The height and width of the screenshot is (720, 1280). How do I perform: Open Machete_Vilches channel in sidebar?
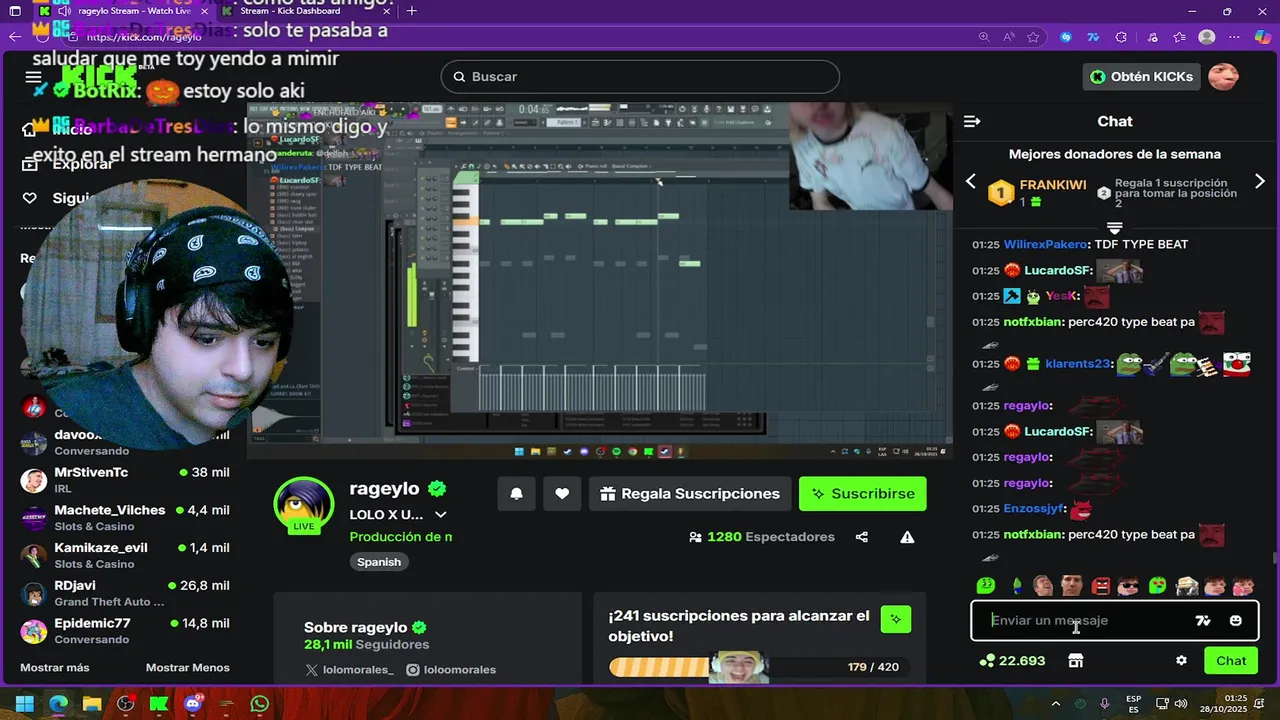click(125, 518)
